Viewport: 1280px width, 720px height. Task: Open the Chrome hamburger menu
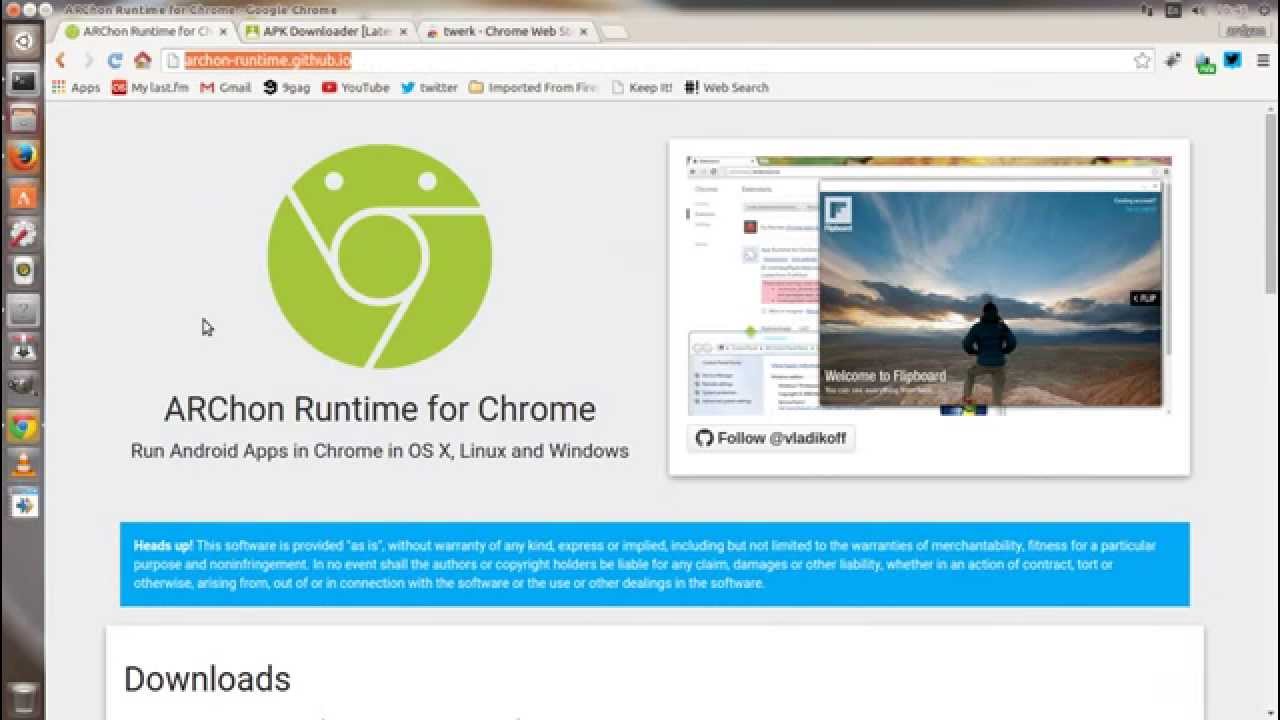[x=1263, y=61]
